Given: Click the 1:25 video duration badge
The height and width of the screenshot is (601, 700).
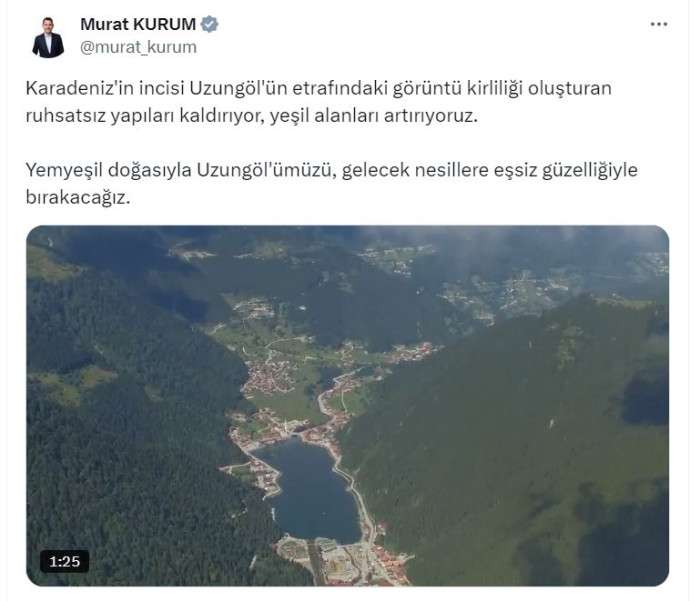Looking at the screenshot, I should click(64, 561).
